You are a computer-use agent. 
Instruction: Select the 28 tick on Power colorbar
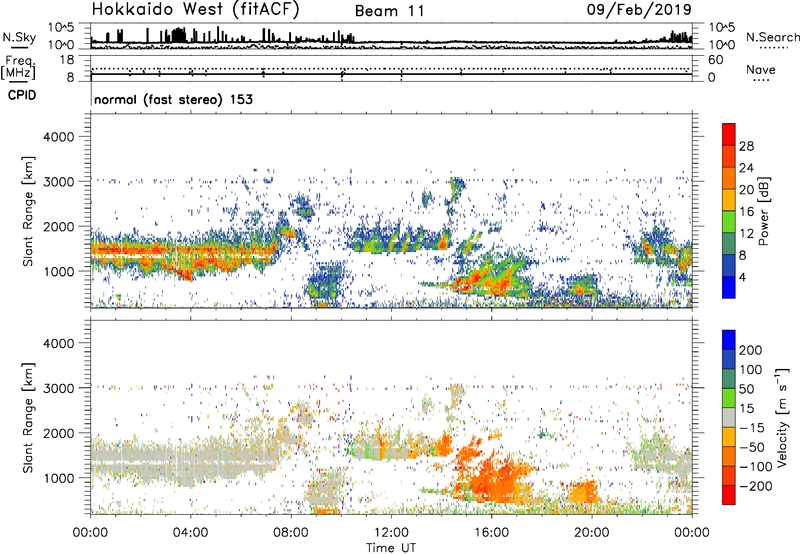[746, 146]
